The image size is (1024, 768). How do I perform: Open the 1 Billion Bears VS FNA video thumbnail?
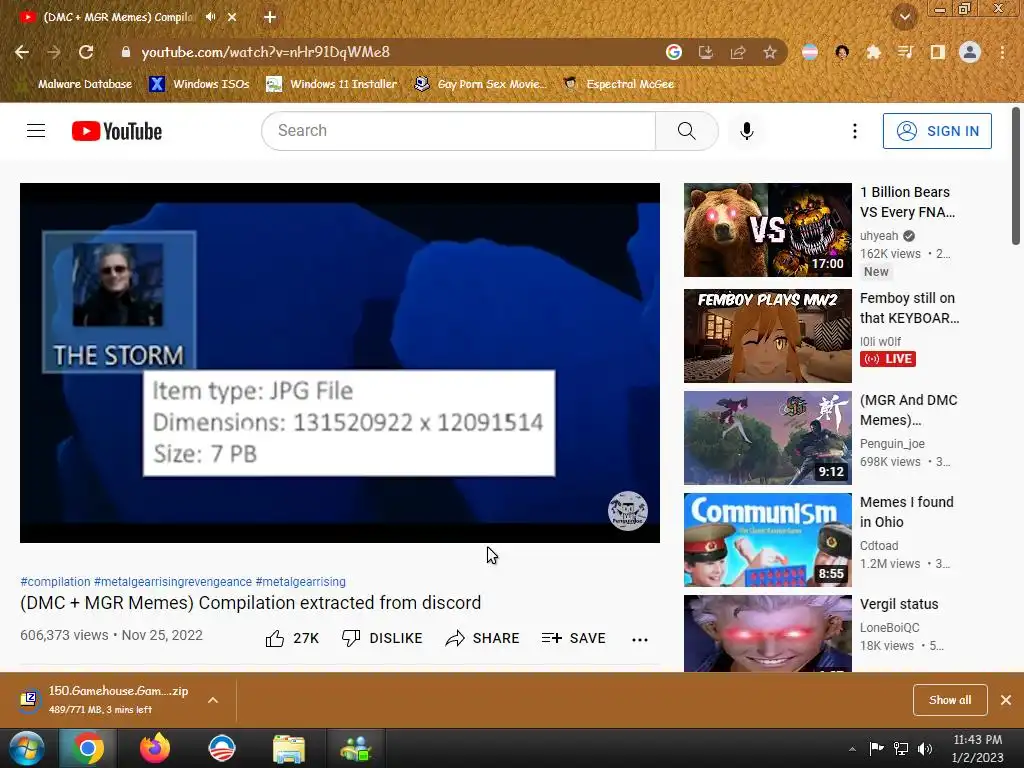pos(768,230)
